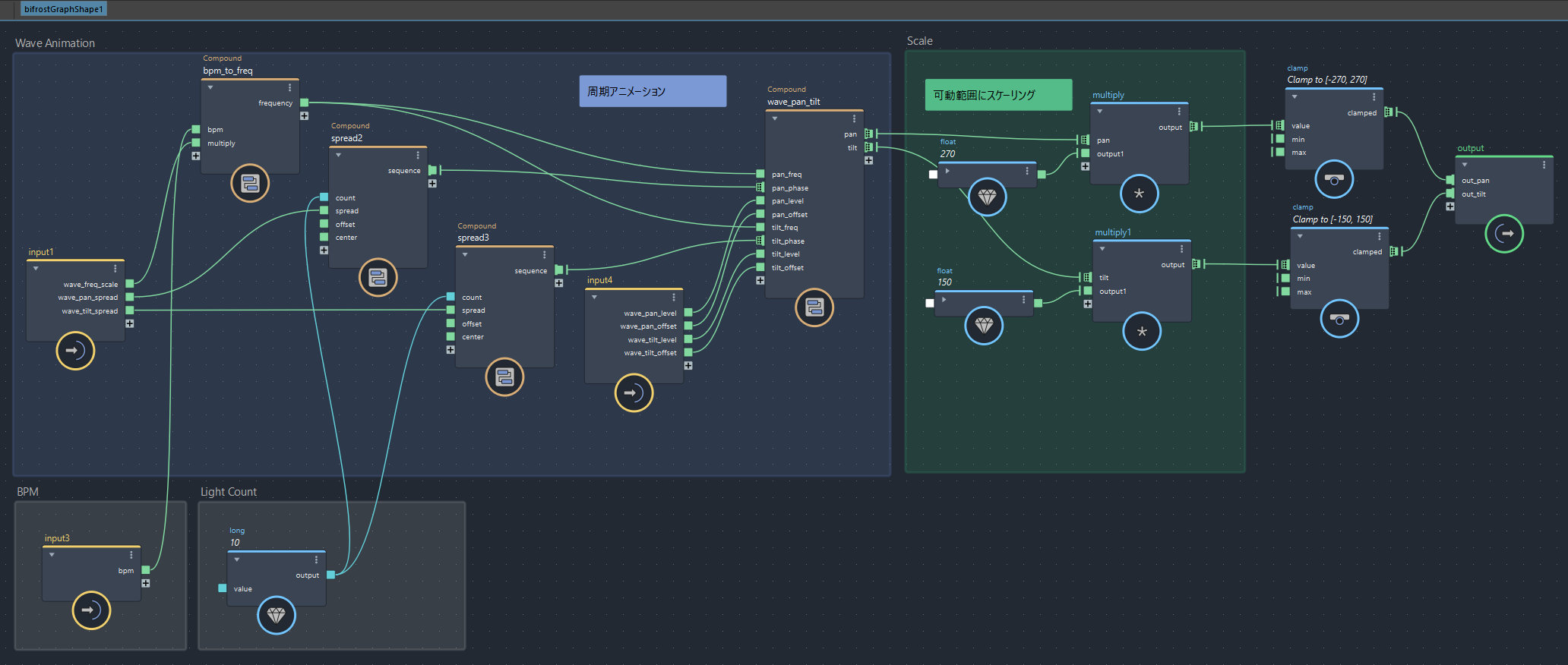Image resolution: width=1568 pixels, height=665 pixels.
Task: Collapse the input1 node with its triangle
Action: coord(36,268)
